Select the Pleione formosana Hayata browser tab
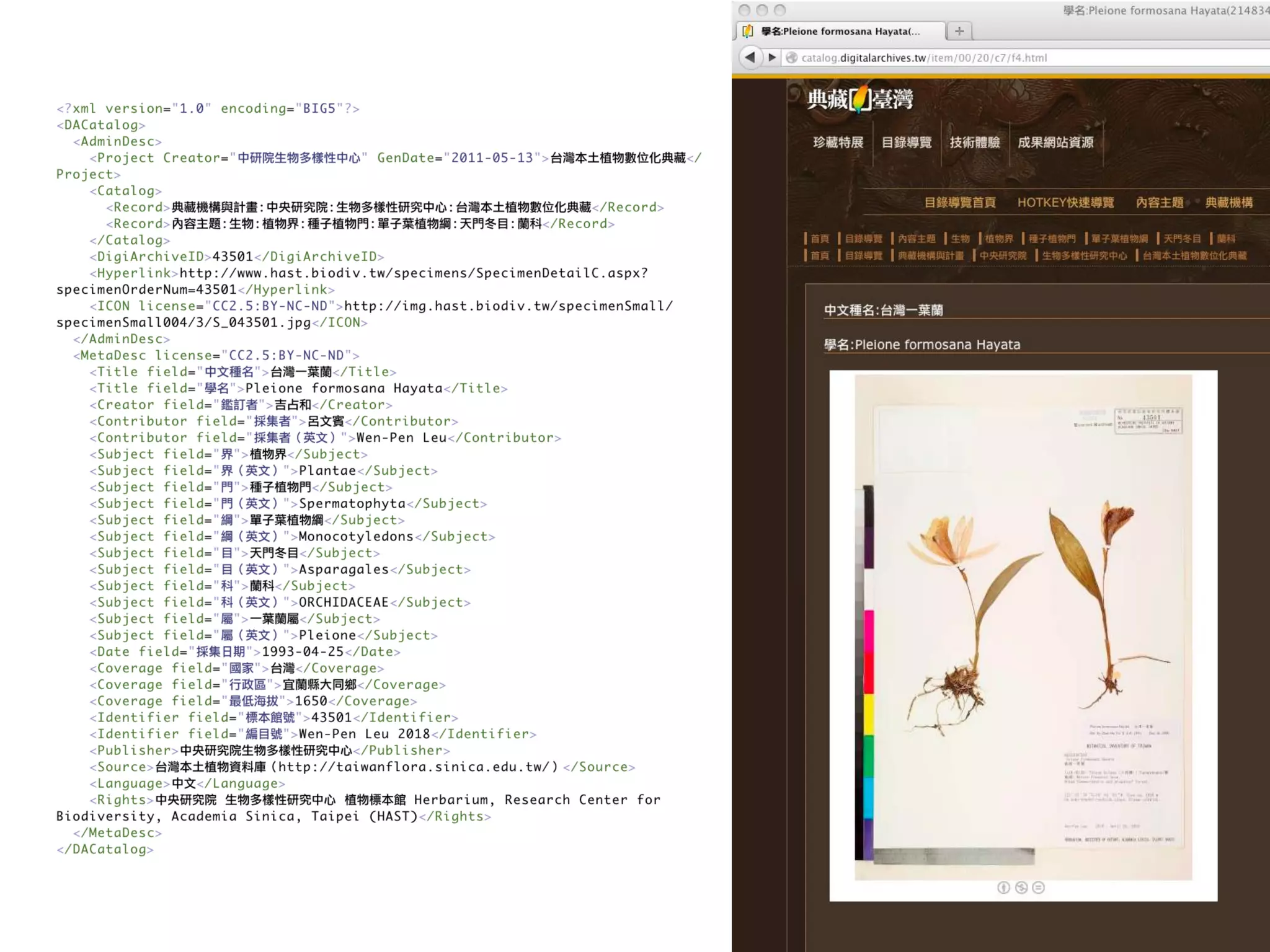The height and width of the screenshot is (952, 1270). pyautogui.click(x=840, y=32)
